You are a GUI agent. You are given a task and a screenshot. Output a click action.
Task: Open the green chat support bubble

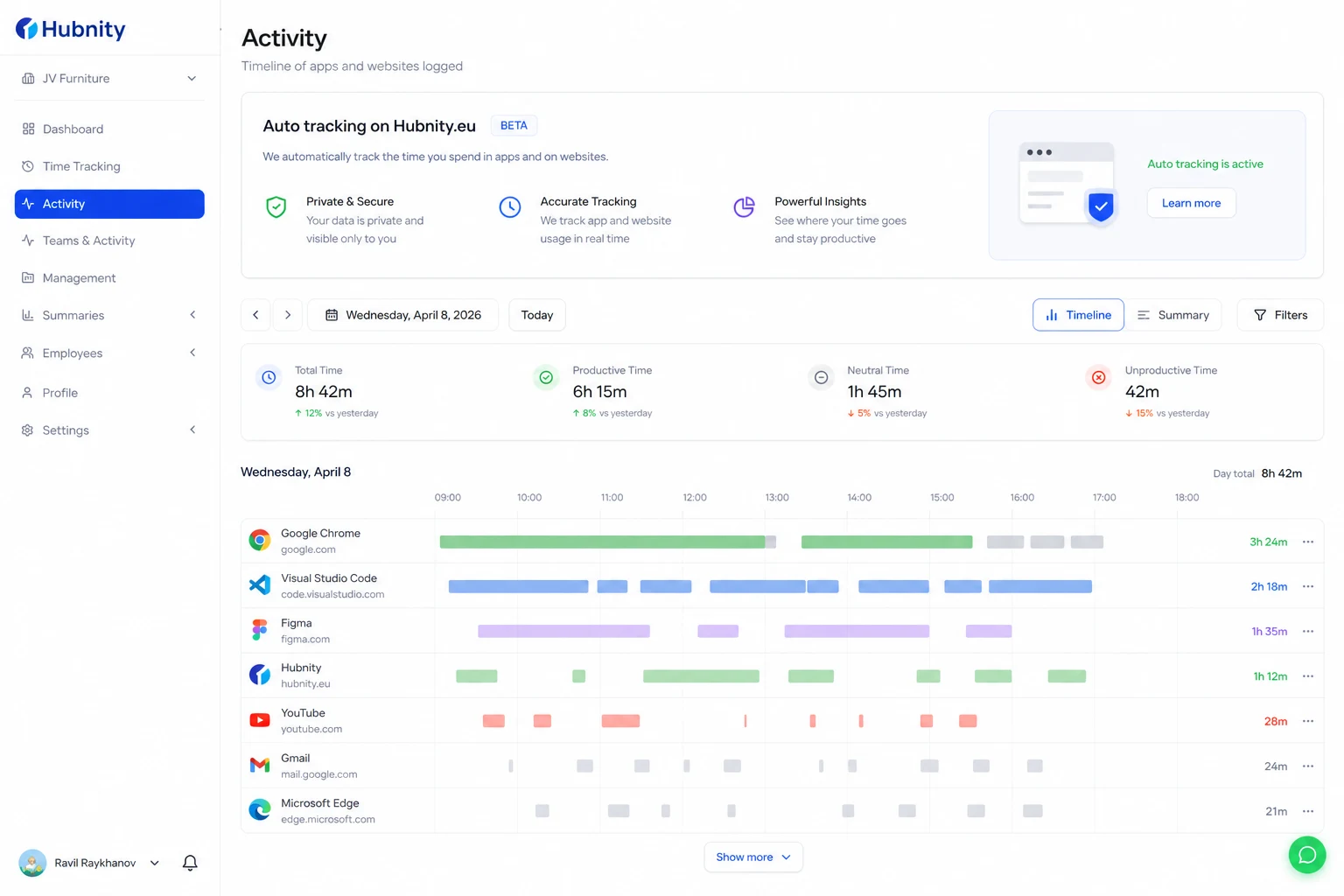(1307, 855)
